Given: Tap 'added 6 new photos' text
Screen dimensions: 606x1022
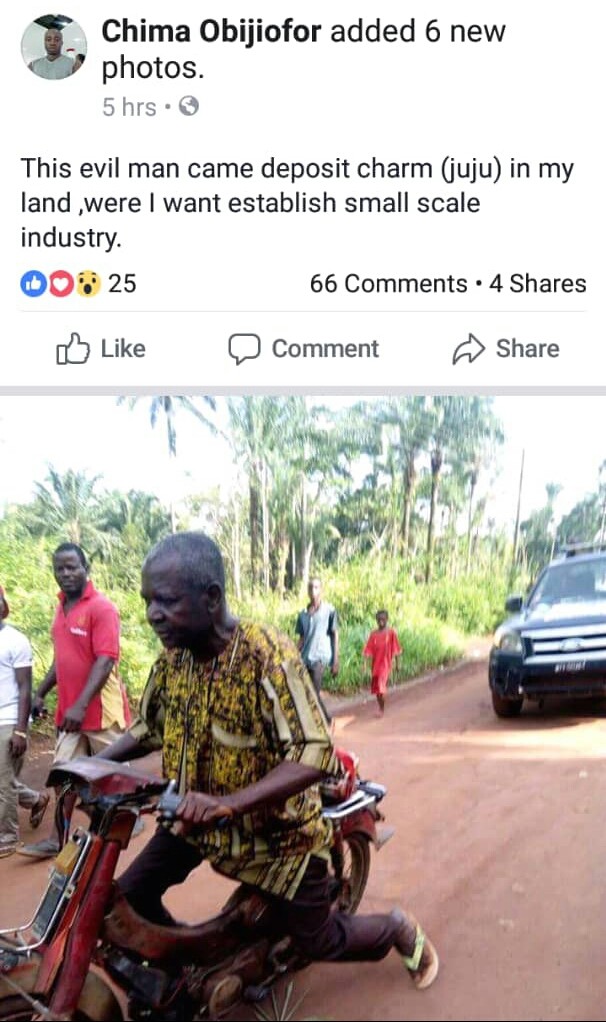Looking at the screenshot, I should 303,49.
